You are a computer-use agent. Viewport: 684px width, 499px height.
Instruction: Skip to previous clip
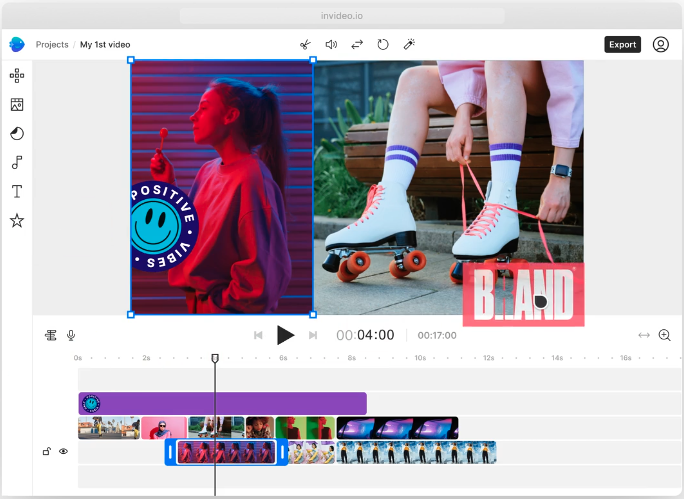coord(258,335)
